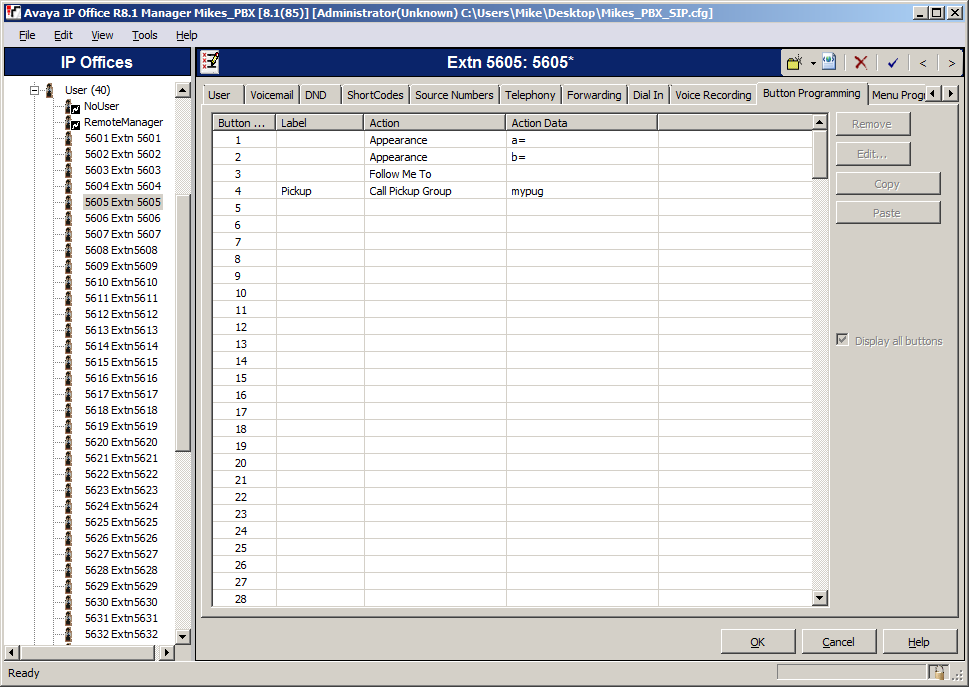Open the new record dropdown arrow

pos(813,63)
